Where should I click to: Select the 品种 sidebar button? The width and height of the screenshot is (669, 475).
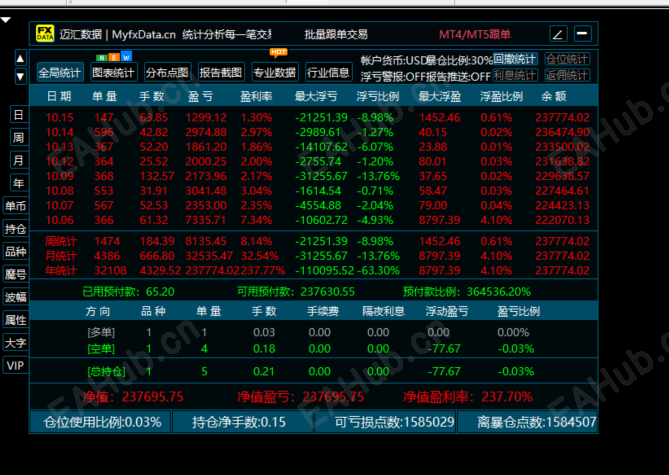[16, 251]
